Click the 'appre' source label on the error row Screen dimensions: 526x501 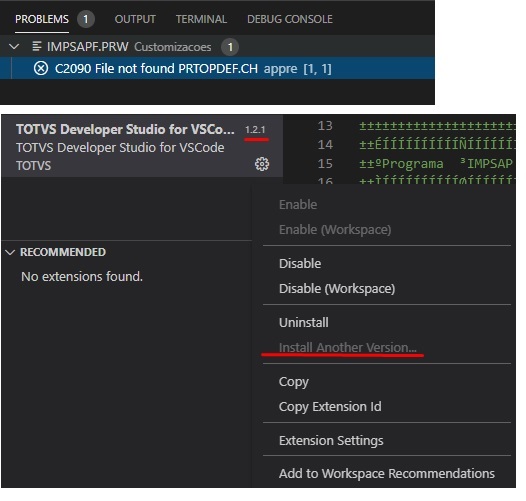[x=280, y=69]
